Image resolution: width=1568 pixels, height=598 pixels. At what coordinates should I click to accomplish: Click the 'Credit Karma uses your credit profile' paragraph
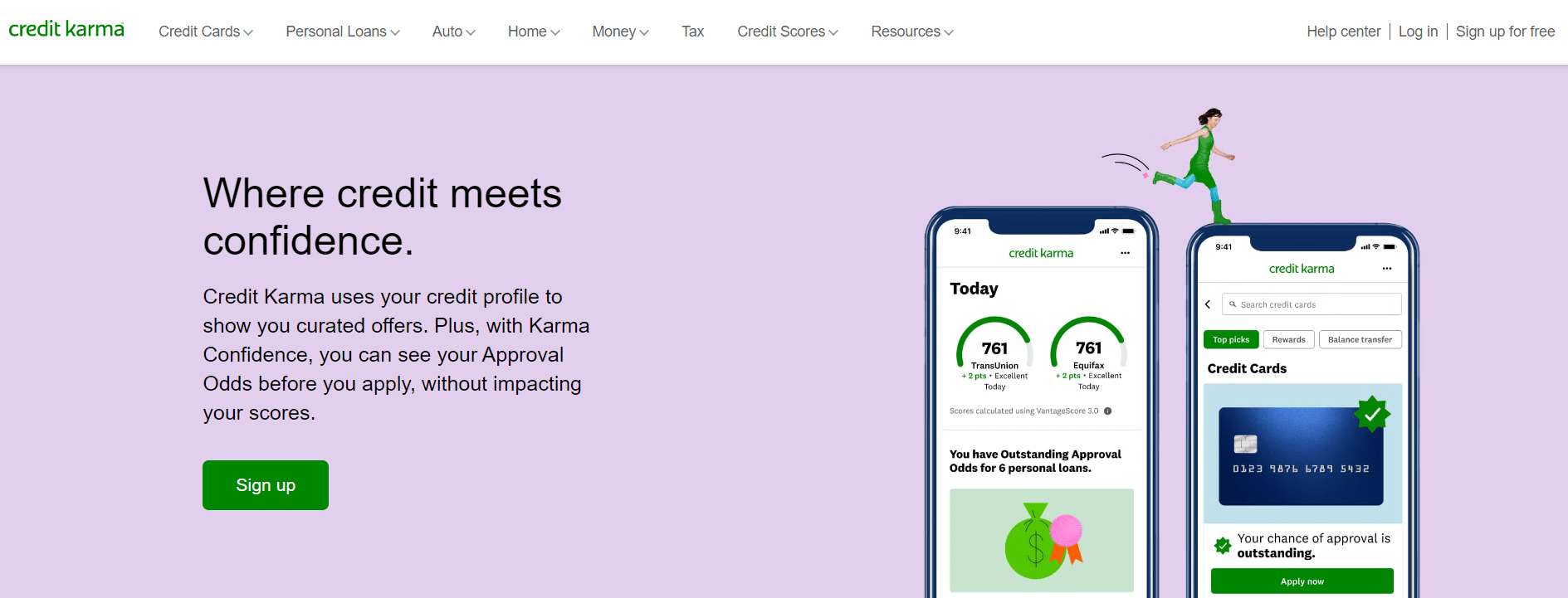(x=396, y=355)
